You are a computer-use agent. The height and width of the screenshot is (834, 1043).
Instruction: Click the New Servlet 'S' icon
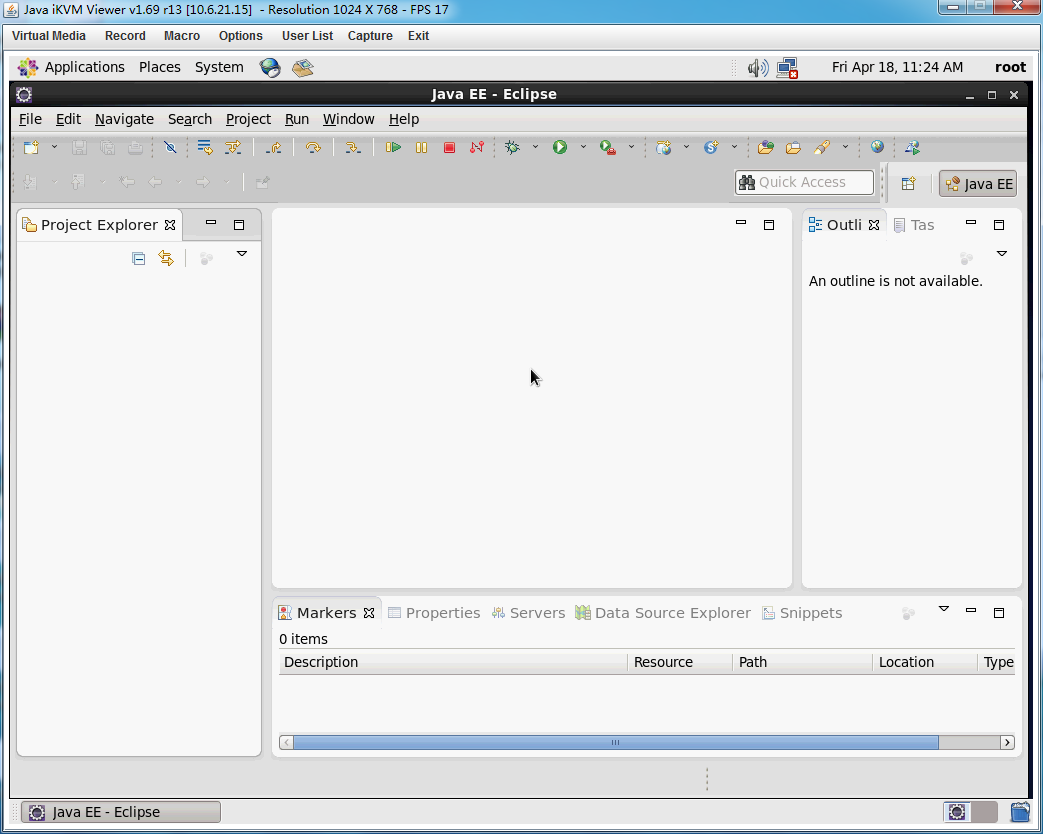click(x=711, y=148)
